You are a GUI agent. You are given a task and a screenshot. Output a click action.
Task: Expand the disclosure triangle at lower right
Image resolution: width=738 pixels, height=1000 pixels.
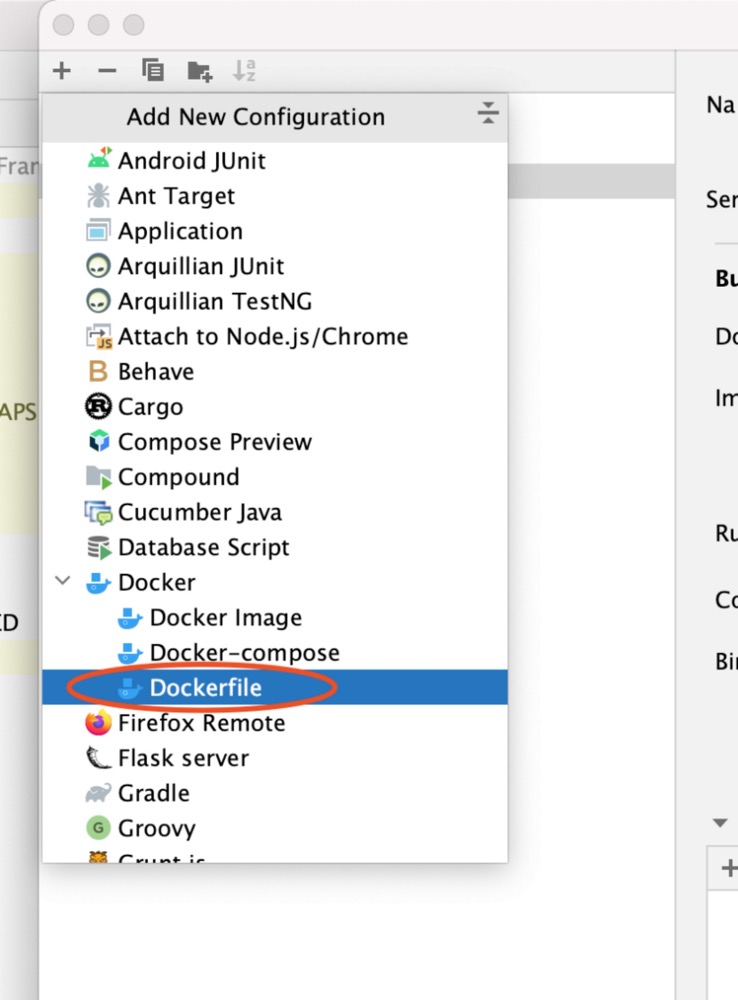[719, 823]
